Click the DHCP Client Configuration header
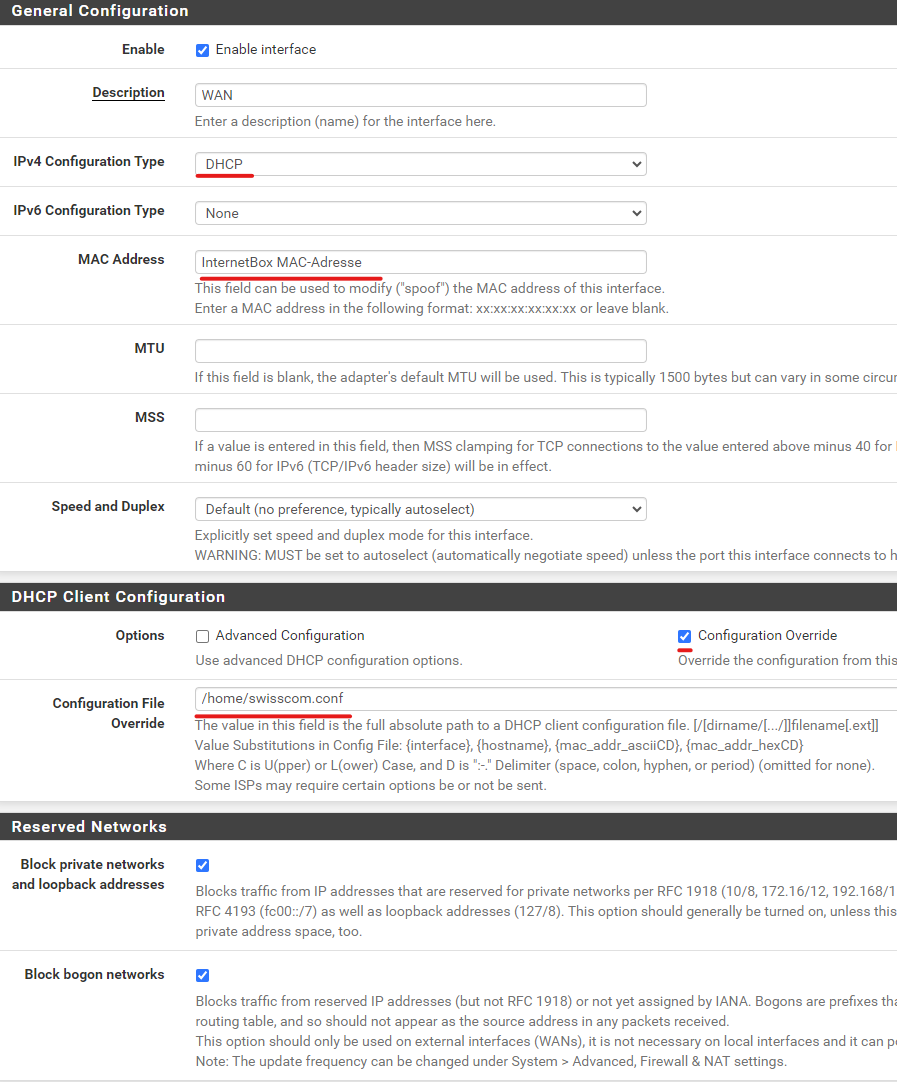 click(x=118, y=597)
